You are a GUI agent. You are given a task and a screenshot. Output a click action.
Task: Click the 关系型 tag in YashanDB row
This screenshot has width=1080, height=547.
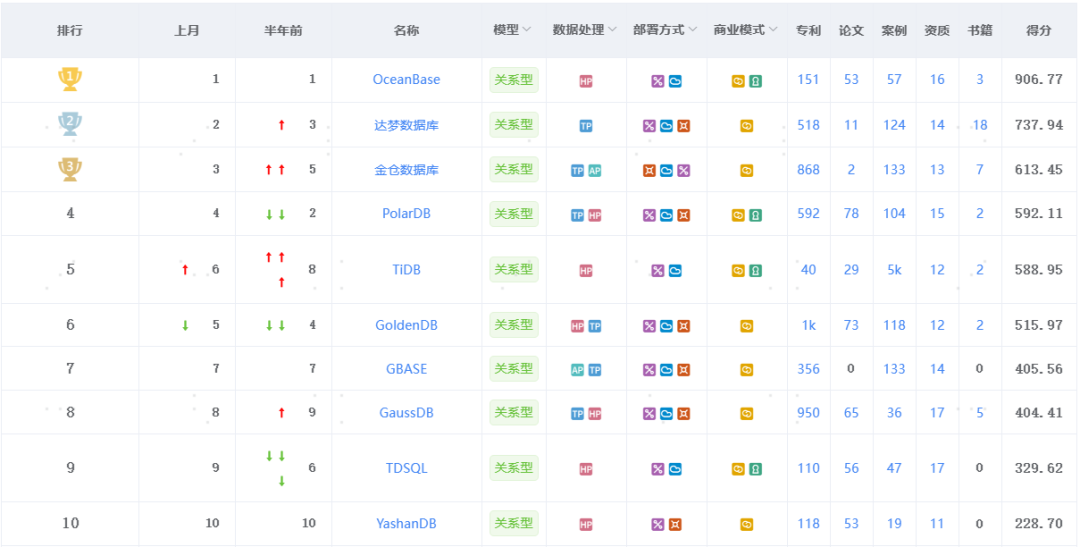[x=514, y=524]
